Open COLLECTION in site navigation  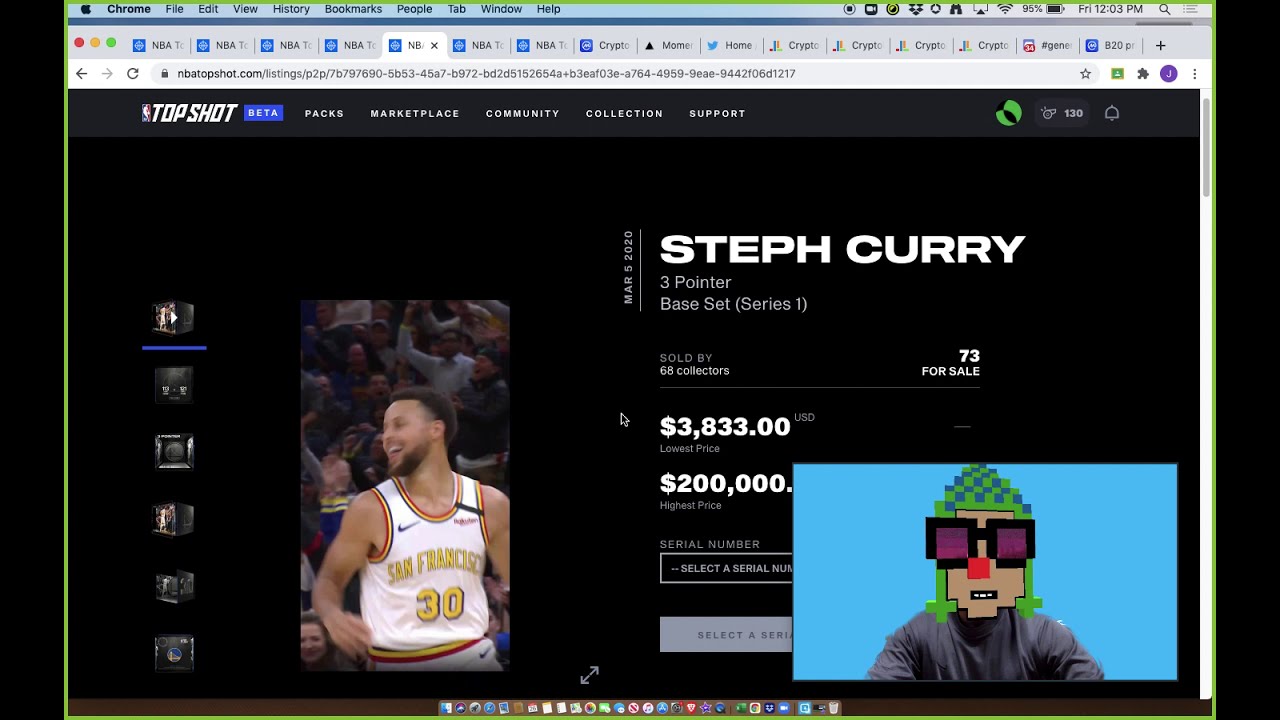(x=624, y=113)
